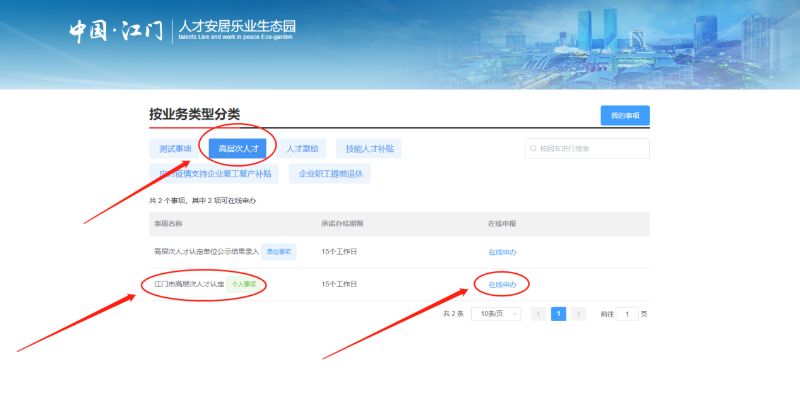The image size is (800, 393).
Task: Go to previous page arrow
Action: (x=538, y=314)
